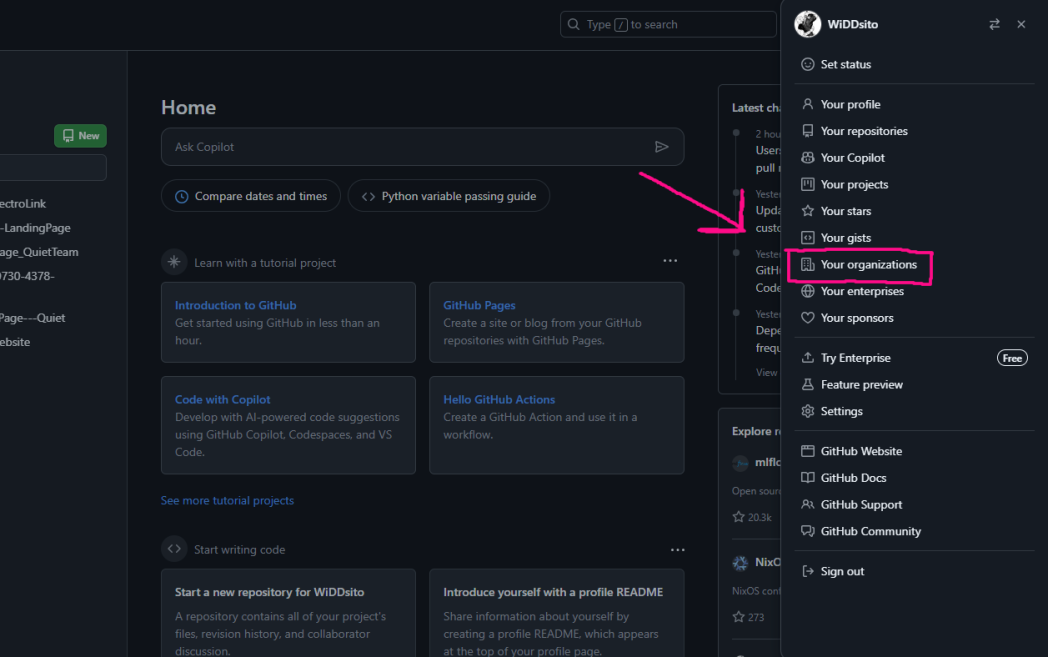
Task: Open the repository ending in age_QuietTeam
Action: pyautogui.click(x=39, y=252)
